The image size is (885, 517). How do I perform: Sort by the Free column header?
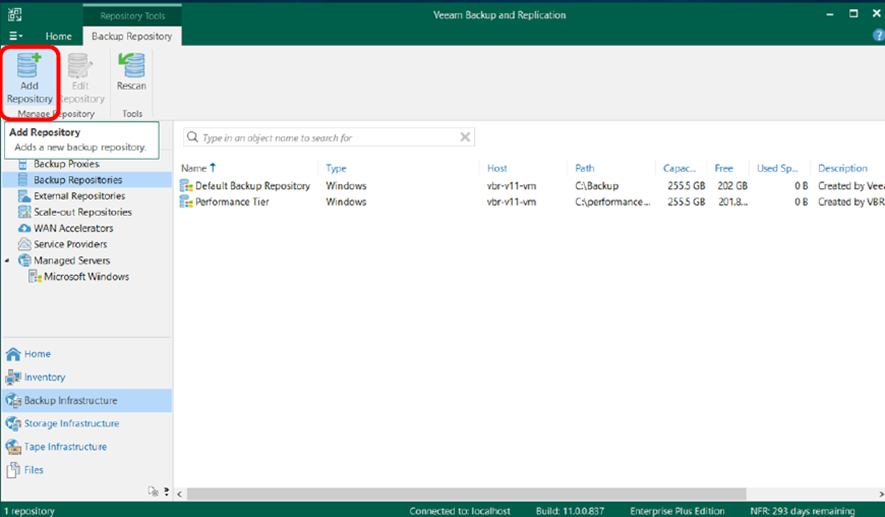click(724, 168)
